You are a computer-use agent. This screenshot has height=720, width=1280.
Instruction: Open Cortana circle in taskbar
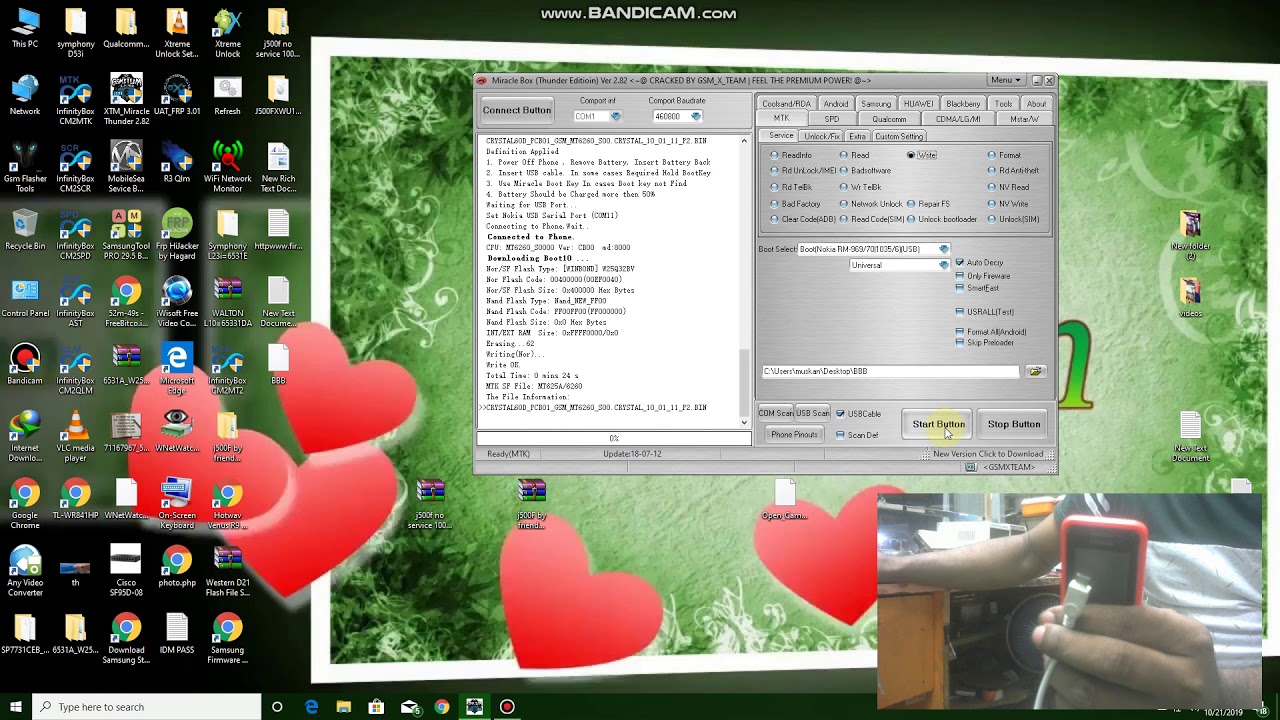tap(277, 707)
